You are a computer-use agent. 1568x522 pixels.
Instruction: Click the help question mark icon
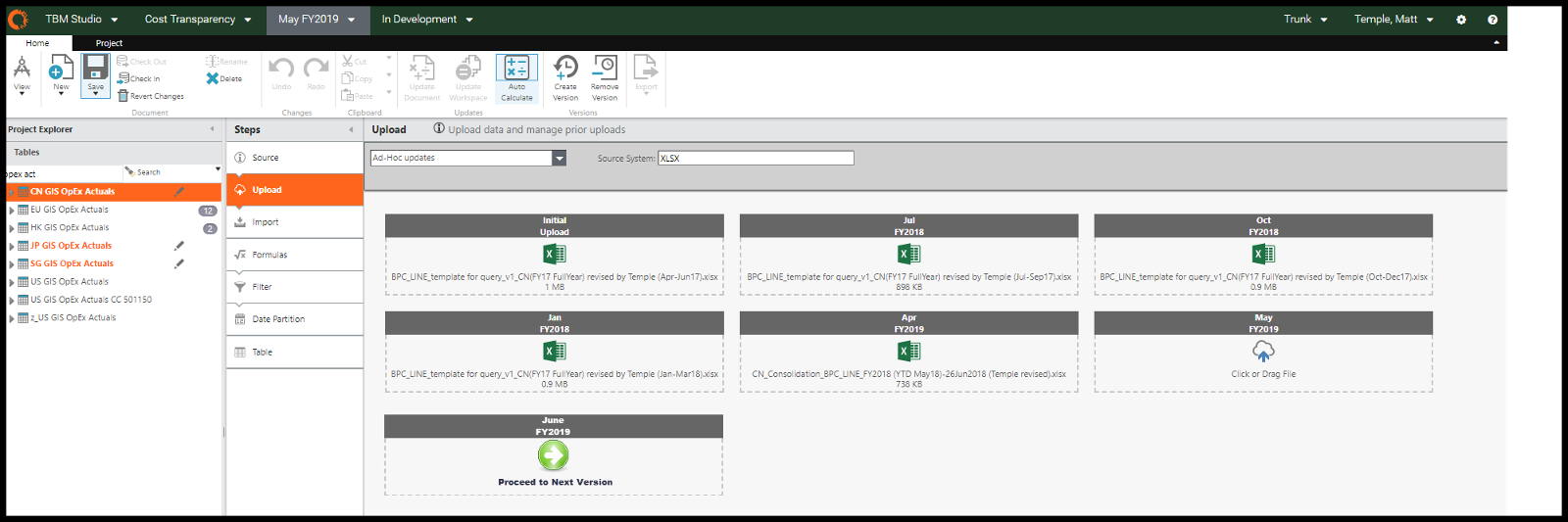[1493, 19]
